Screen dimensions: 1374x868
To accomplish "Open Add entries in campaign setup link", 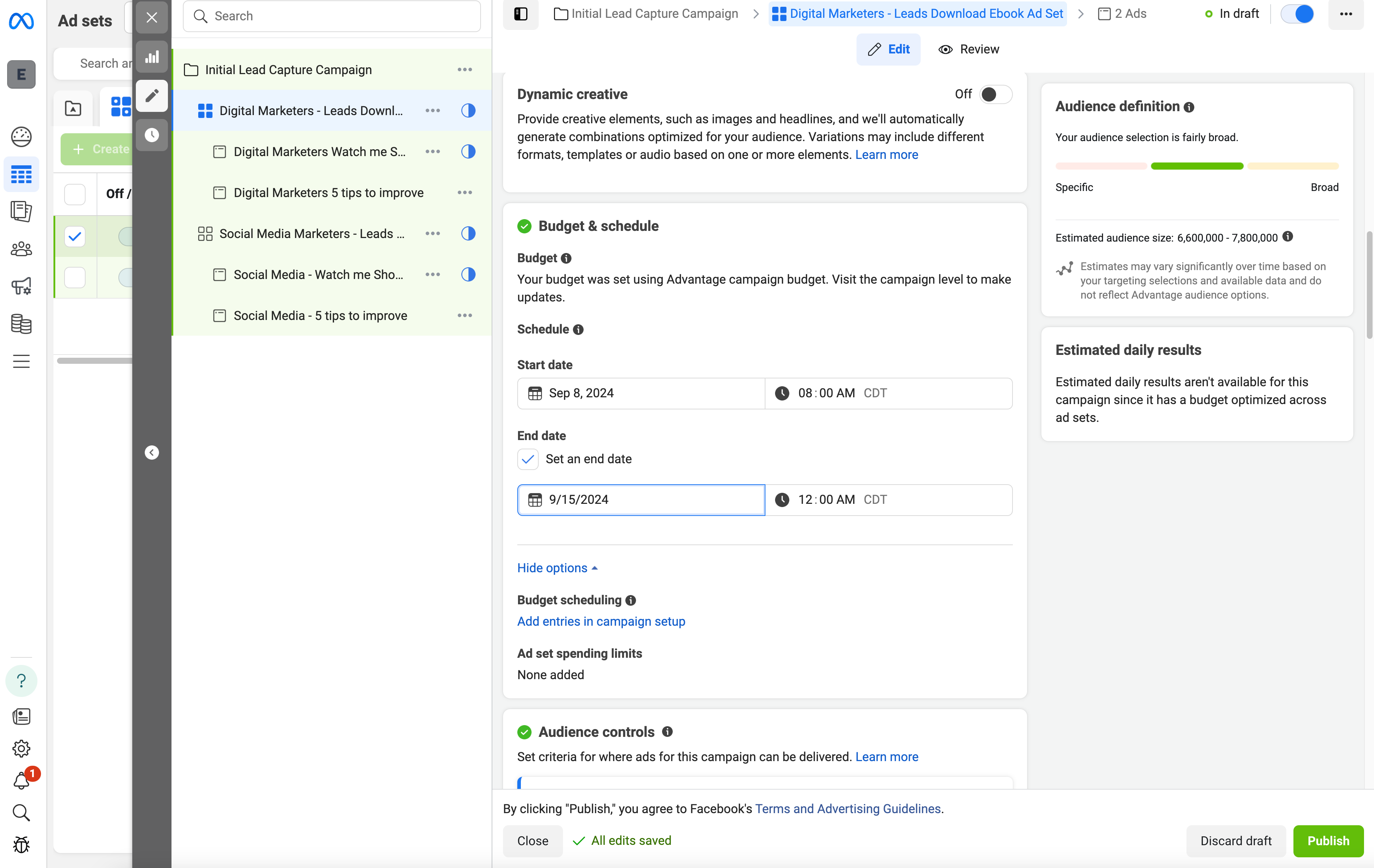I will pyautogui.click(x=601, y=621).
